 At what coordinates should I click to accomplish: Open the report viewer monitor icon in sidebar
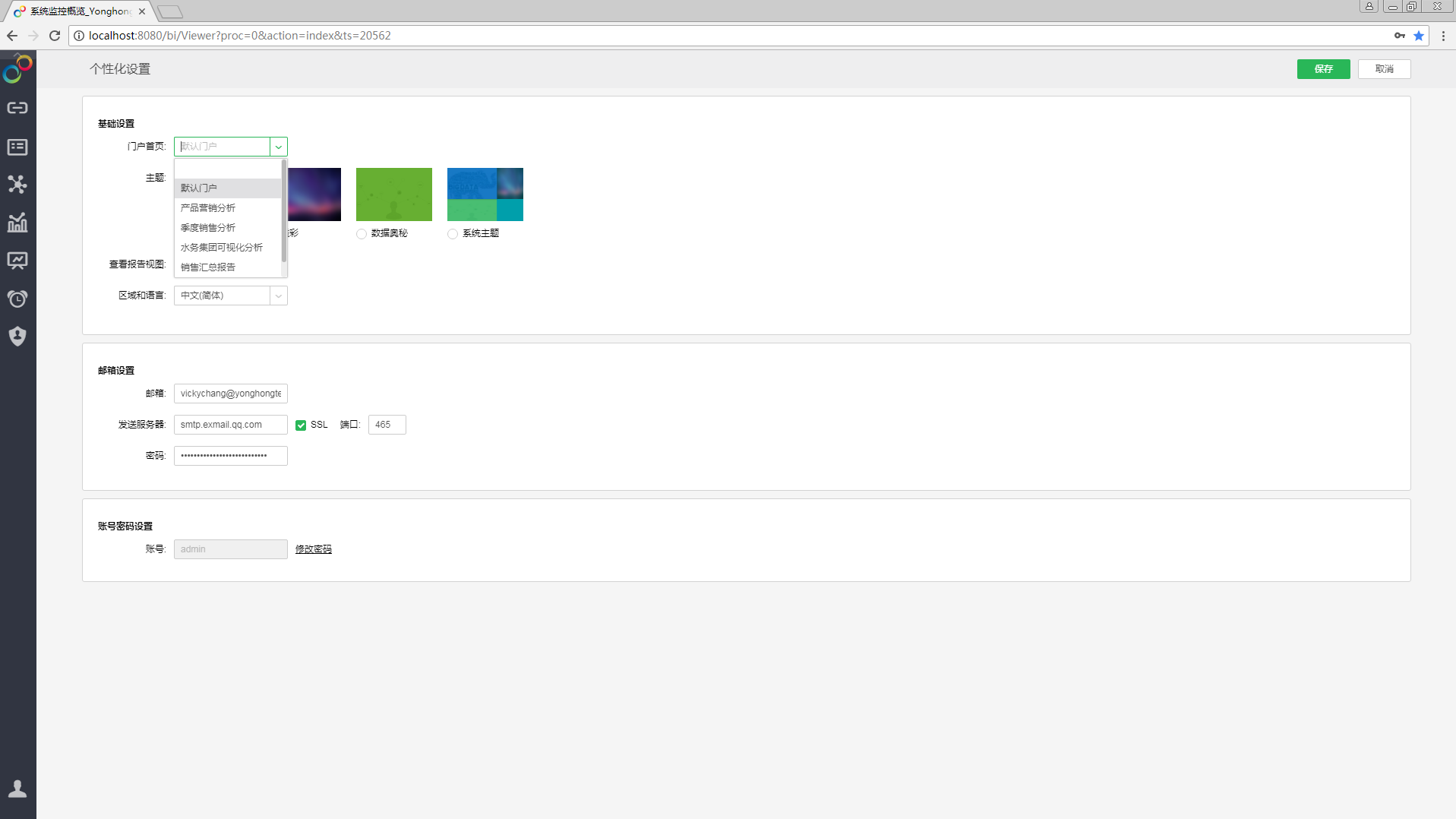click(x=17, y=261)
